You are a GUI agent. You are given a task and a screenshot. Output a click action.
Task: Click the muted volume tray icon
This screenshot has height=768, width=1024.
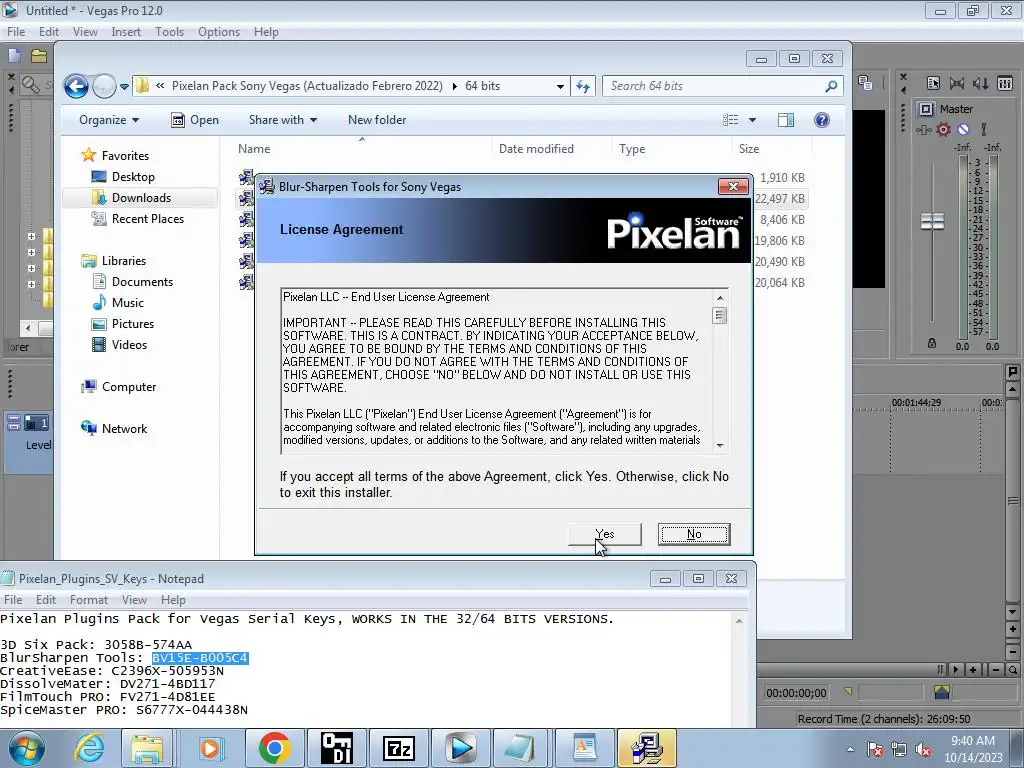coord(923,750)
